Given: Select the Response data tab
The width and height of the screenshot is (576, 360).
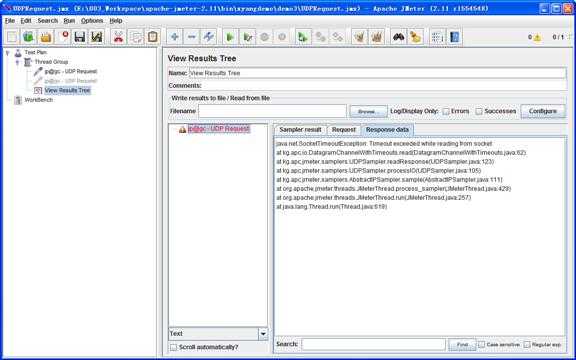Looking at the screenshot, I should [x=387, y=130].
